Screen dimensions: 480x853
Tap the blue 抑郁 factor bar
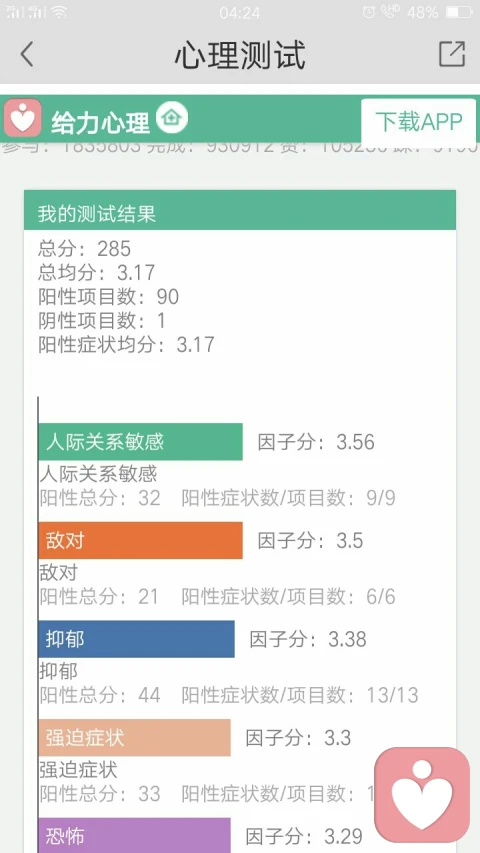137,639
